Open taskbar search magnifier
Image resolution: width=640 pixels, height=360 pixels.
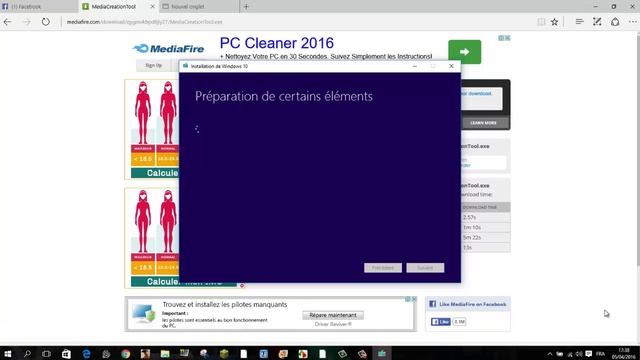[27, 353]
